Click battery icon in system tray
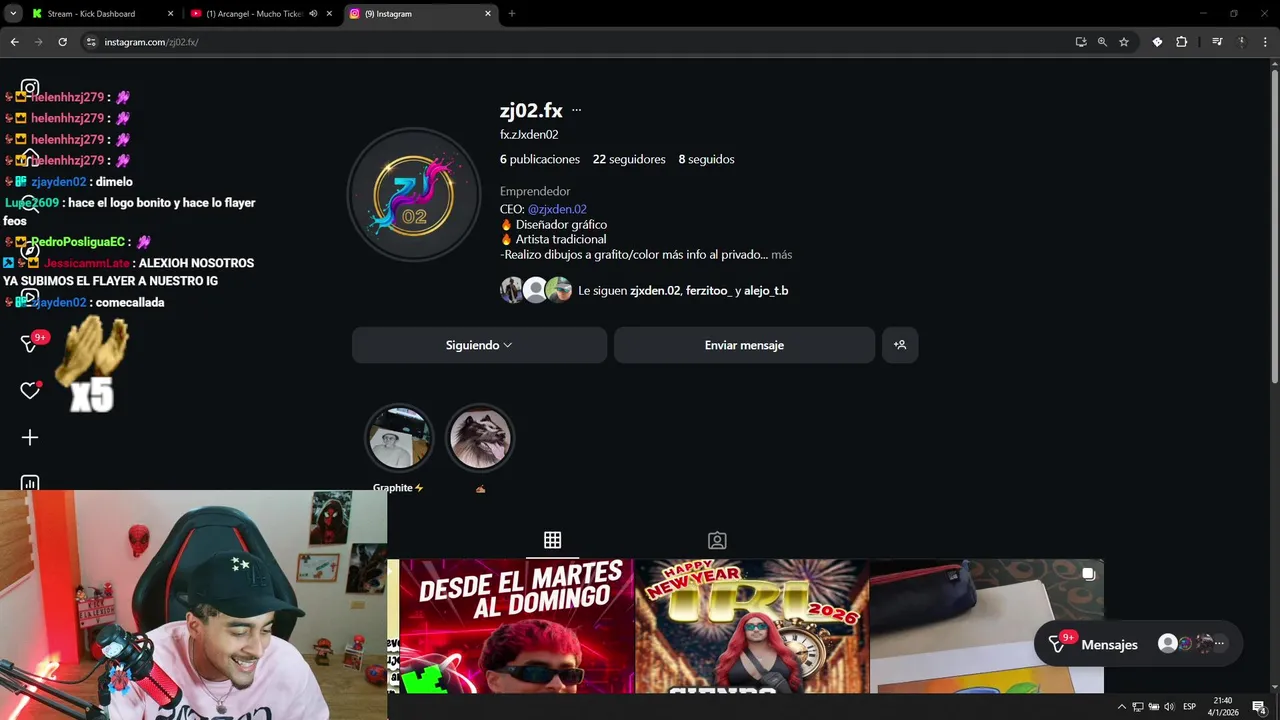 click(x=1153, y=707)
